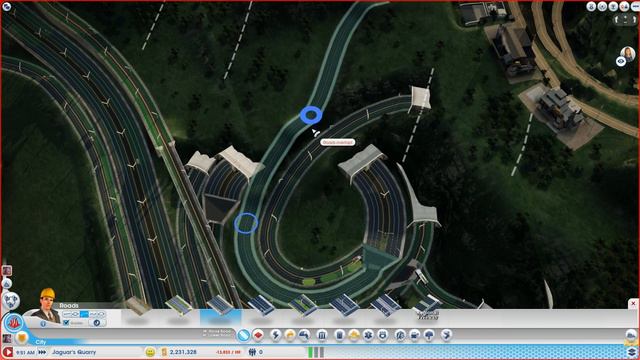
Task: Select the second road drawing tool
Action: tap(76, 314)
